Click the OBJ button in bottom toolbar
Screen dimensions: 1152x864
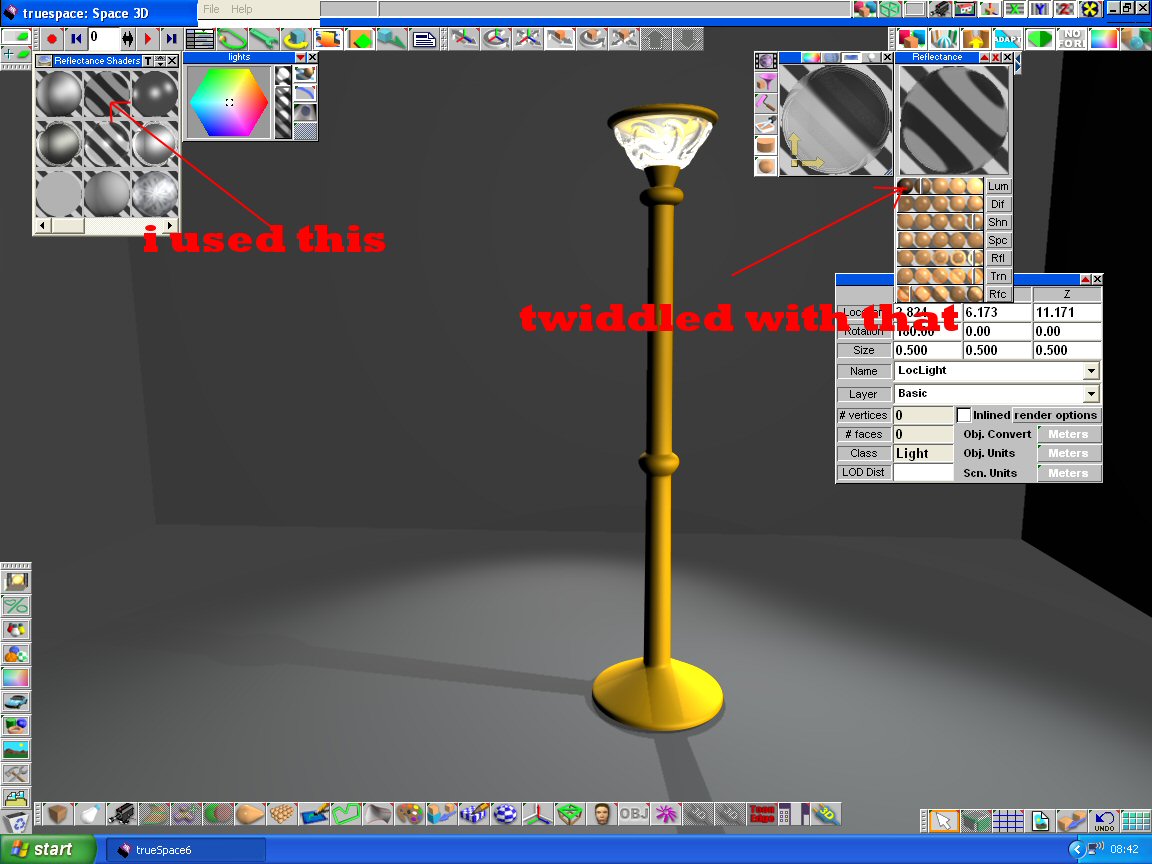point(633,814)
